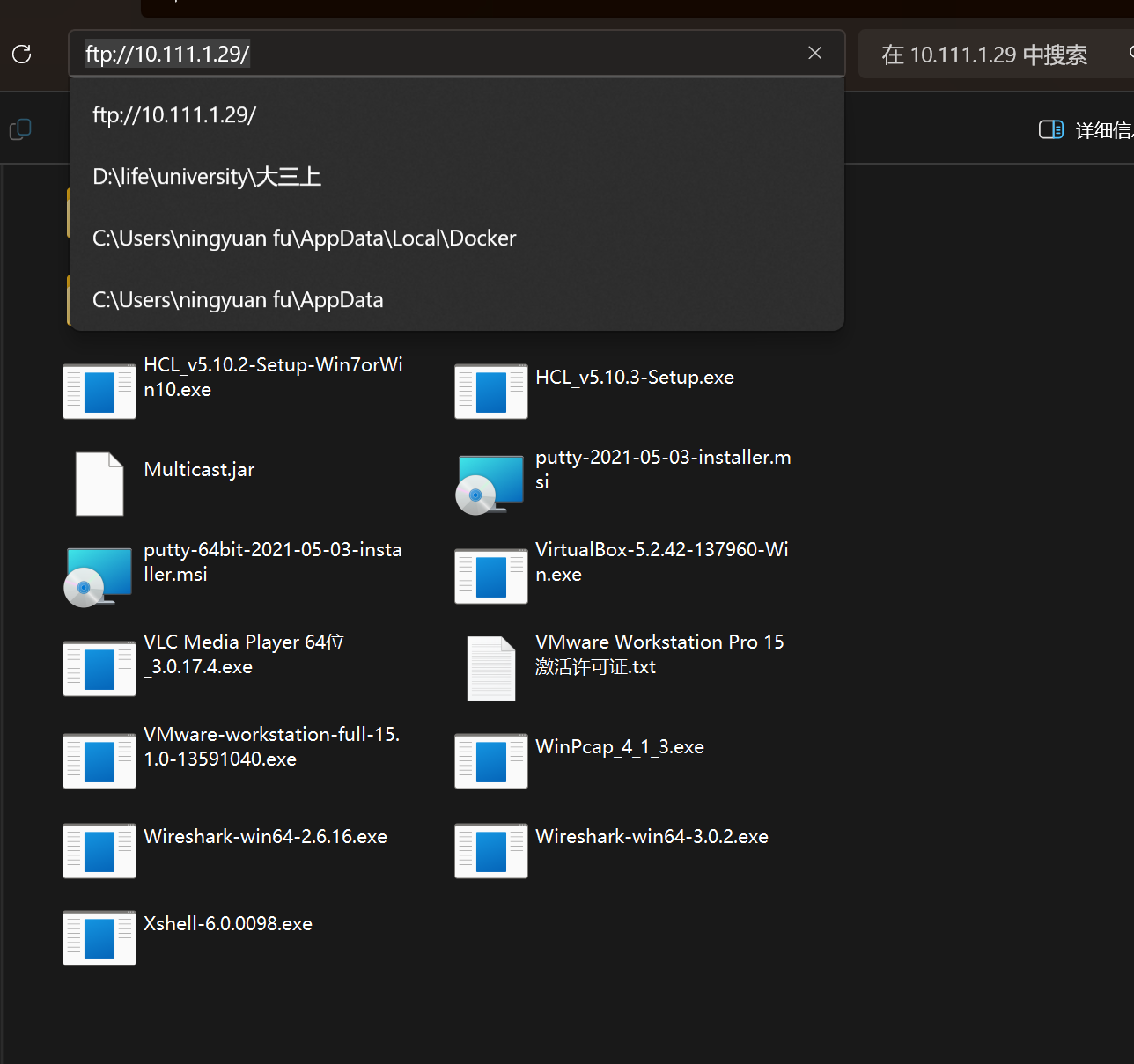The width and height of the screenshot is (1134, 1064).
Task: Pick the AppData\Local\Docker path suggestion
Action: pos(304,238)
